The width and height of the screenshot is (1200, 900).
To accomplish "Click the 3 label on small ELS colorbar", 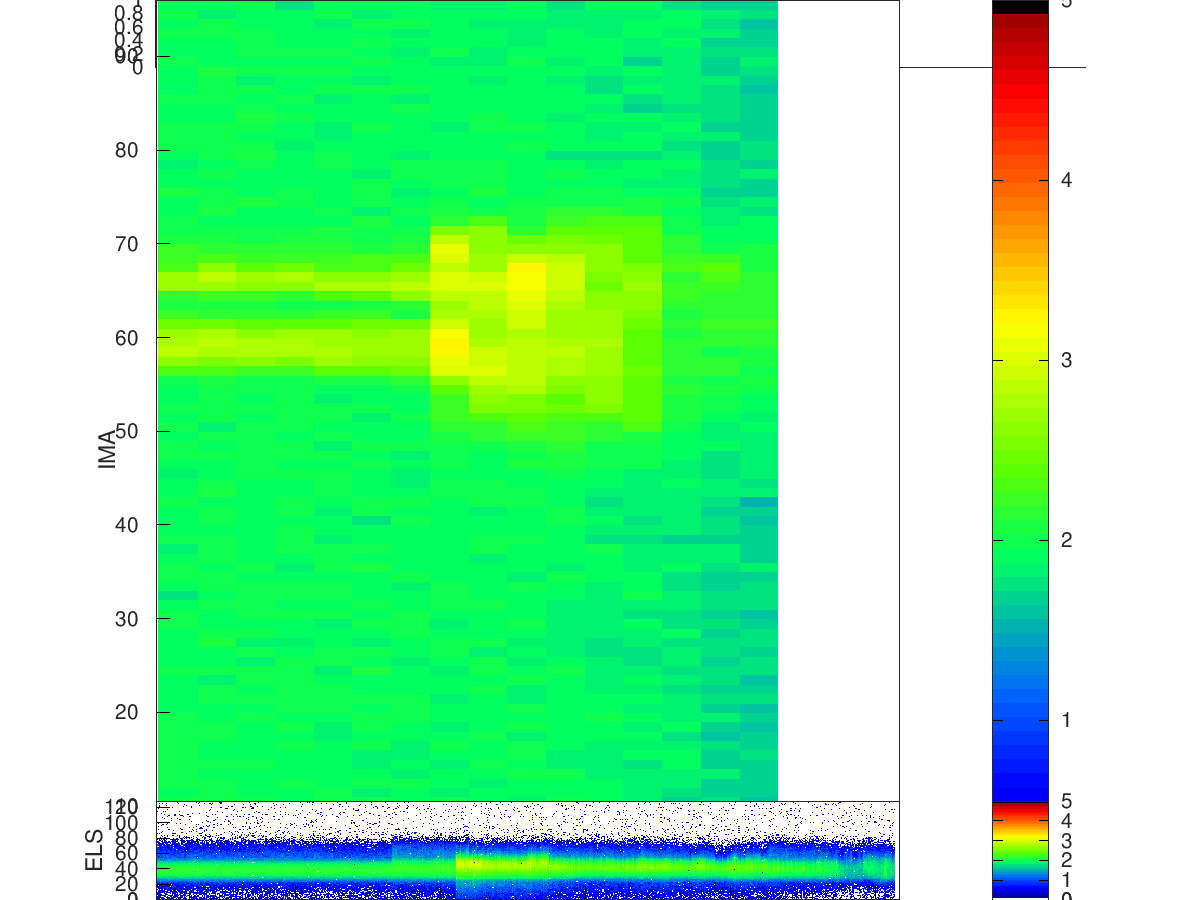I will (x=1067, y=840).
